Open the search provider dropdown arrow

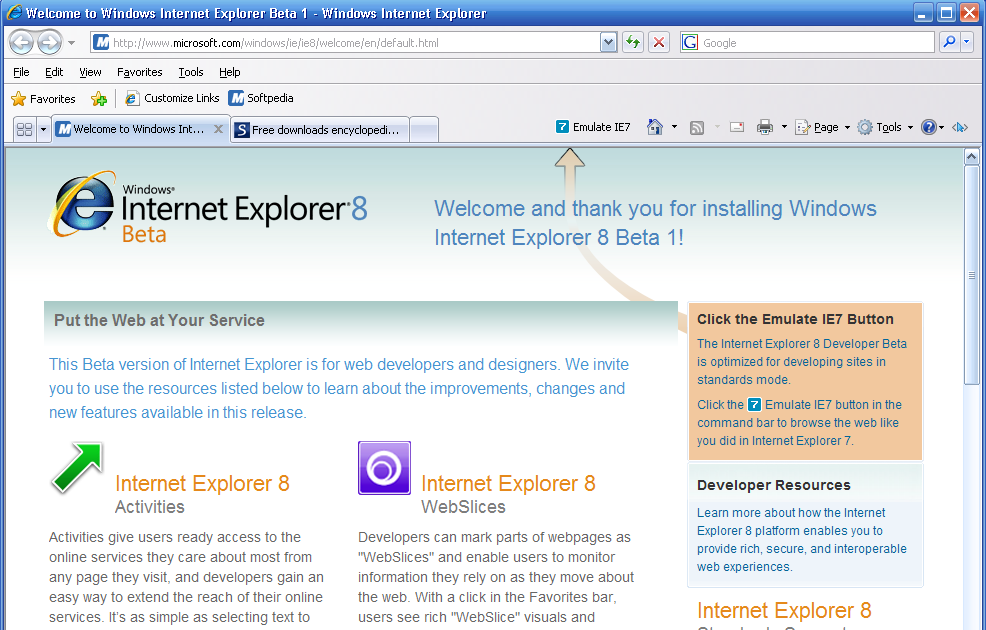pyautogui.click(x=967, y=42)
